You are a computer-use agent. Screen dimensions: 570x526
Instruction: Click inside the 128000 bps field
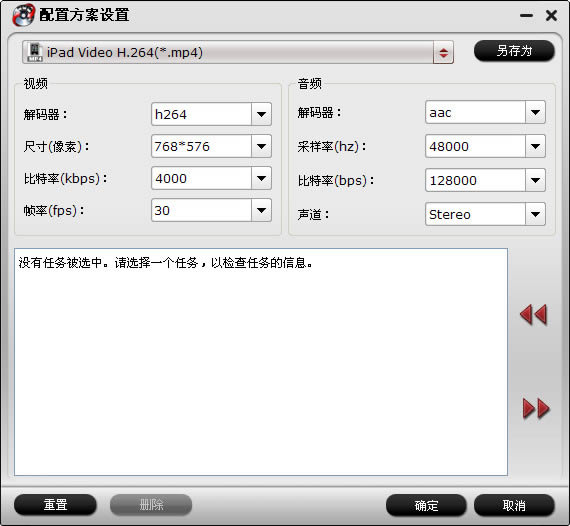pos(475,180)
